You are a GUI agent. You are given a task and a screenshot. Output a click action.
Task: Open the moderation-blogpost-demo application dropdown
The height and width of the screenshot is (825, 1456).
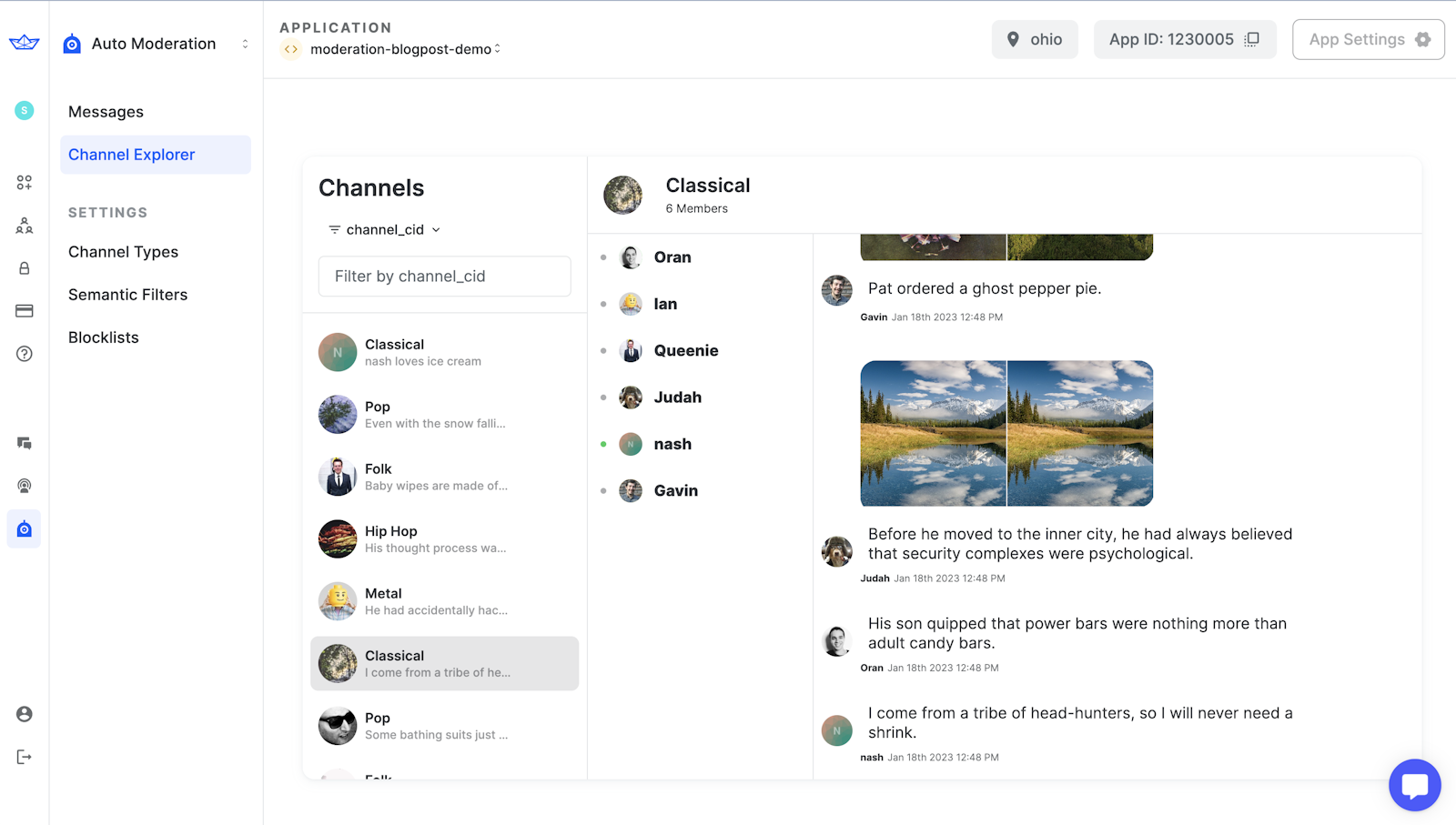[x=405, y=49]
